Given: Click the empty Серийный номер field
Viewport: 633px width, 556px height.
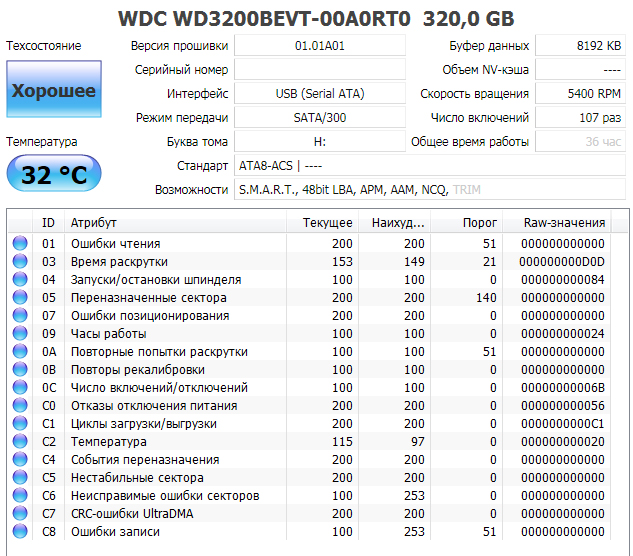Looking at the screenshot, I should (x=320, y=69).
